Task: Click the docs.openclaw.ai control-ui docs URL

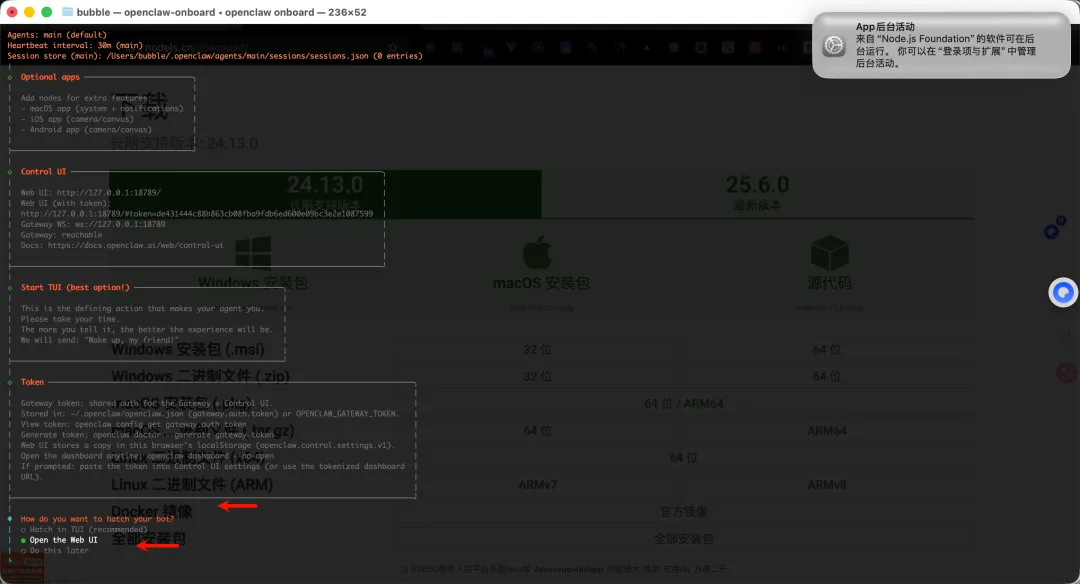Action: 135,245
